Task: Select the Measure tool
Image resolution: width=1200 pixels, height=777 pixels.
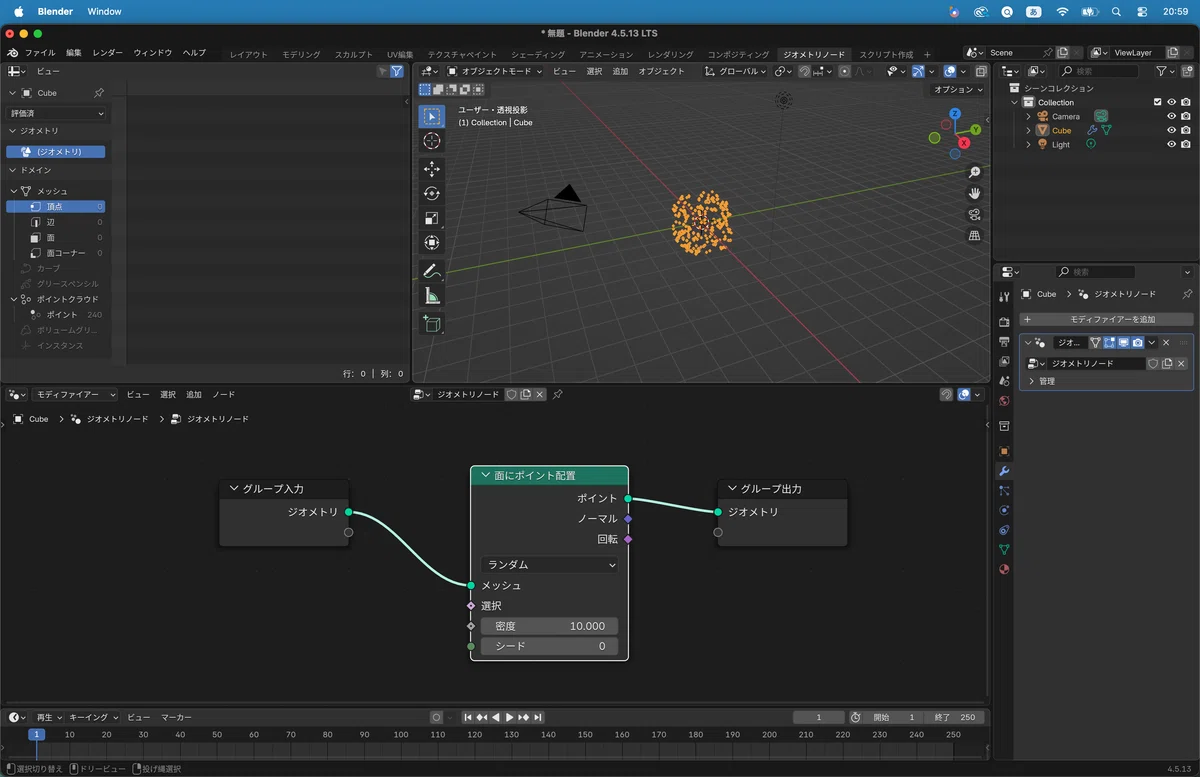Action: (x=432, y=296)
